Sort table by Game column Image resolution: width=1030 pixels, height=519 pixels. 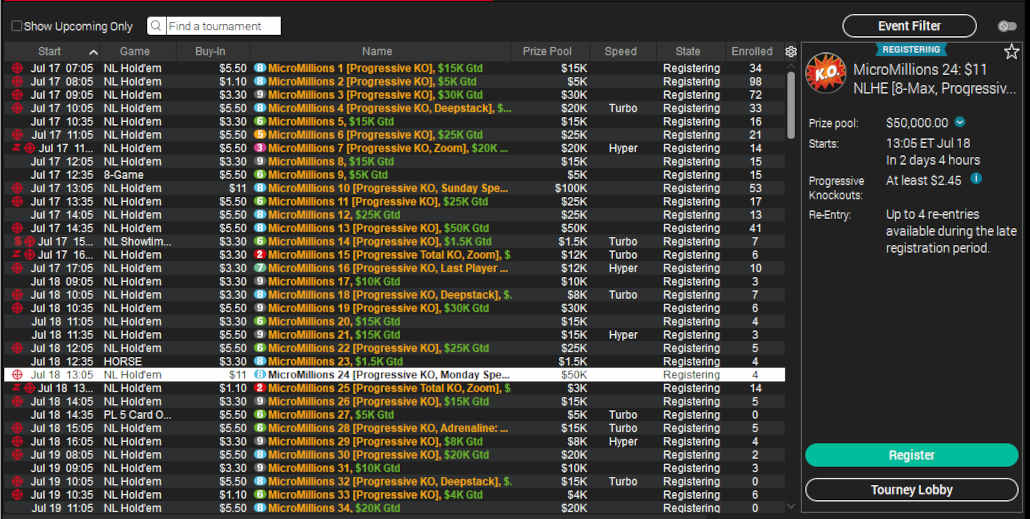[x=135, y=51]
